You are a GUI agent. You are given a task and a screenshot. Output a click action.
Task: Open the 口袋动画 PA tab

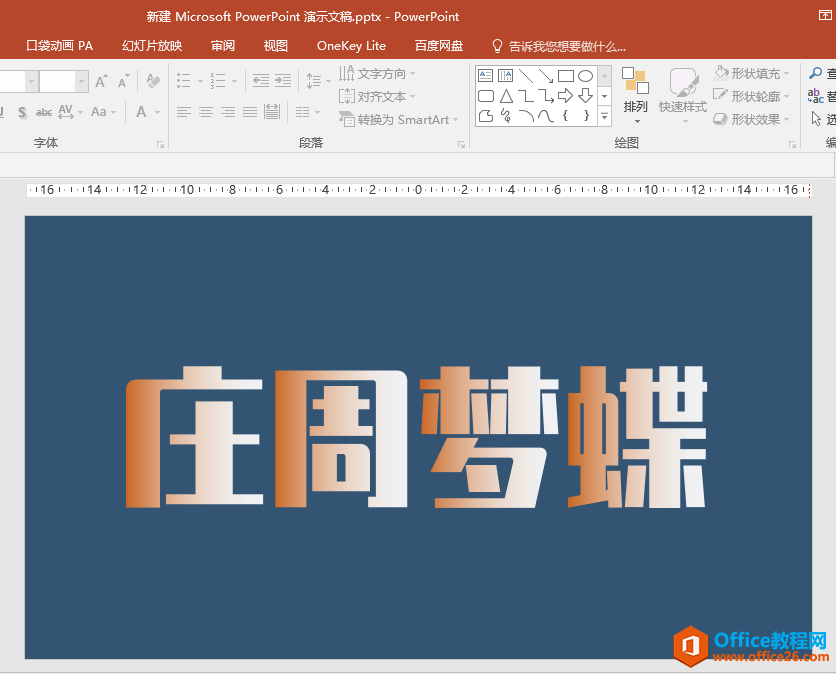point(60,46)
